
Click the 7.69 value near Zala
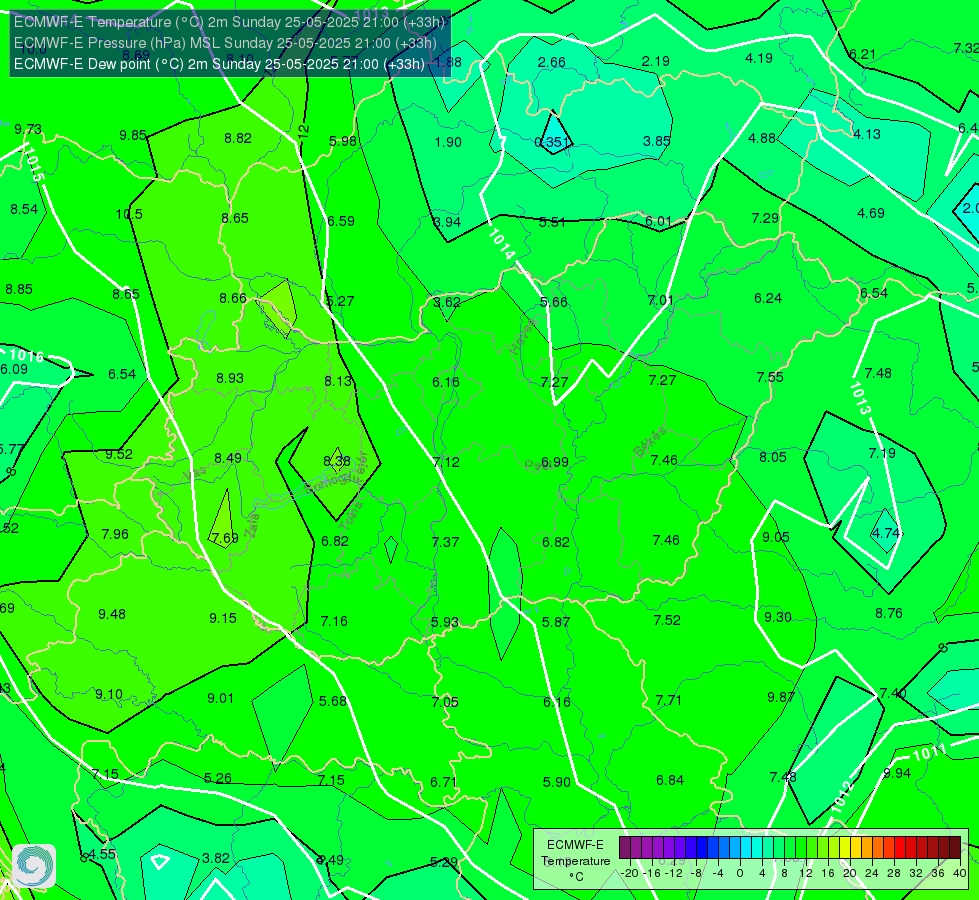(225, 538)
